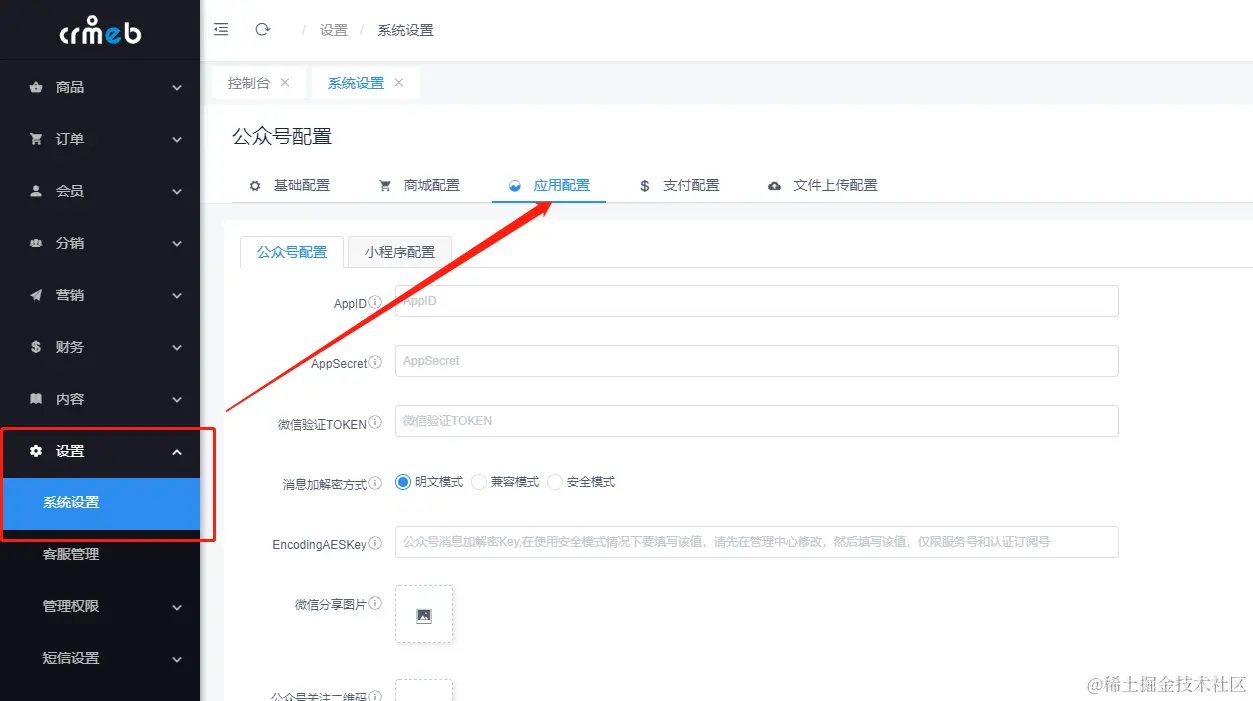Expand the 分销 menu chevron

click(177, 244)
